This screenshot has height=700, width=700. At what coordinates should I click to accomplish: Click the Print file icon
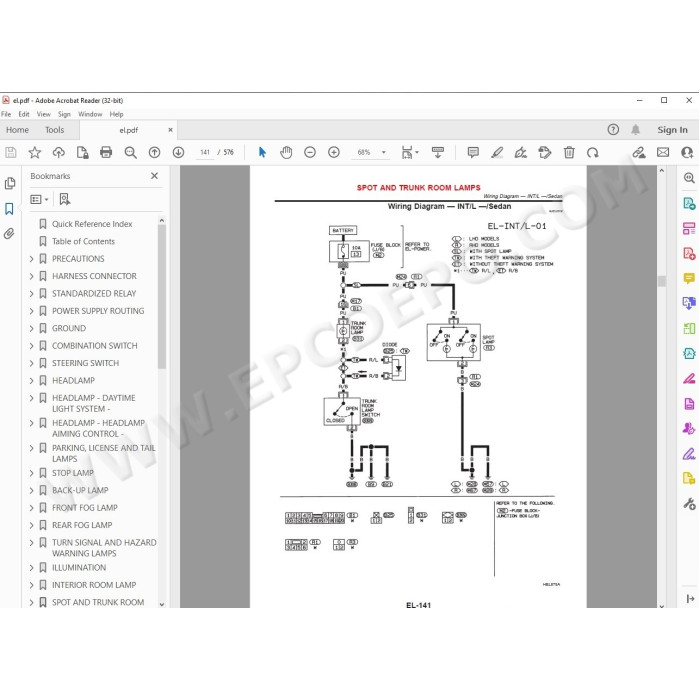[x=106, y=152]
